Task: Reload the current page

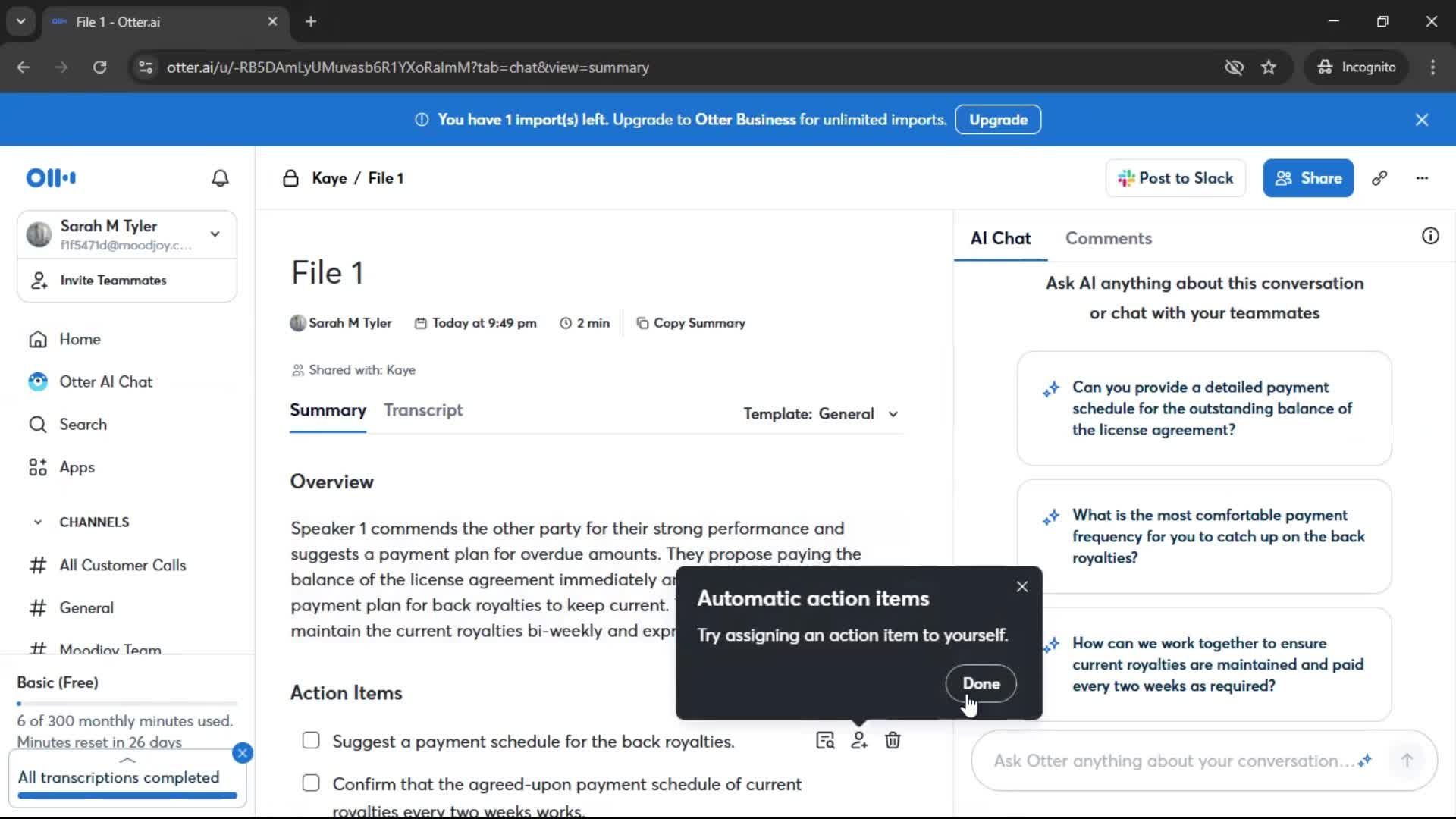Action: point(99,67)
